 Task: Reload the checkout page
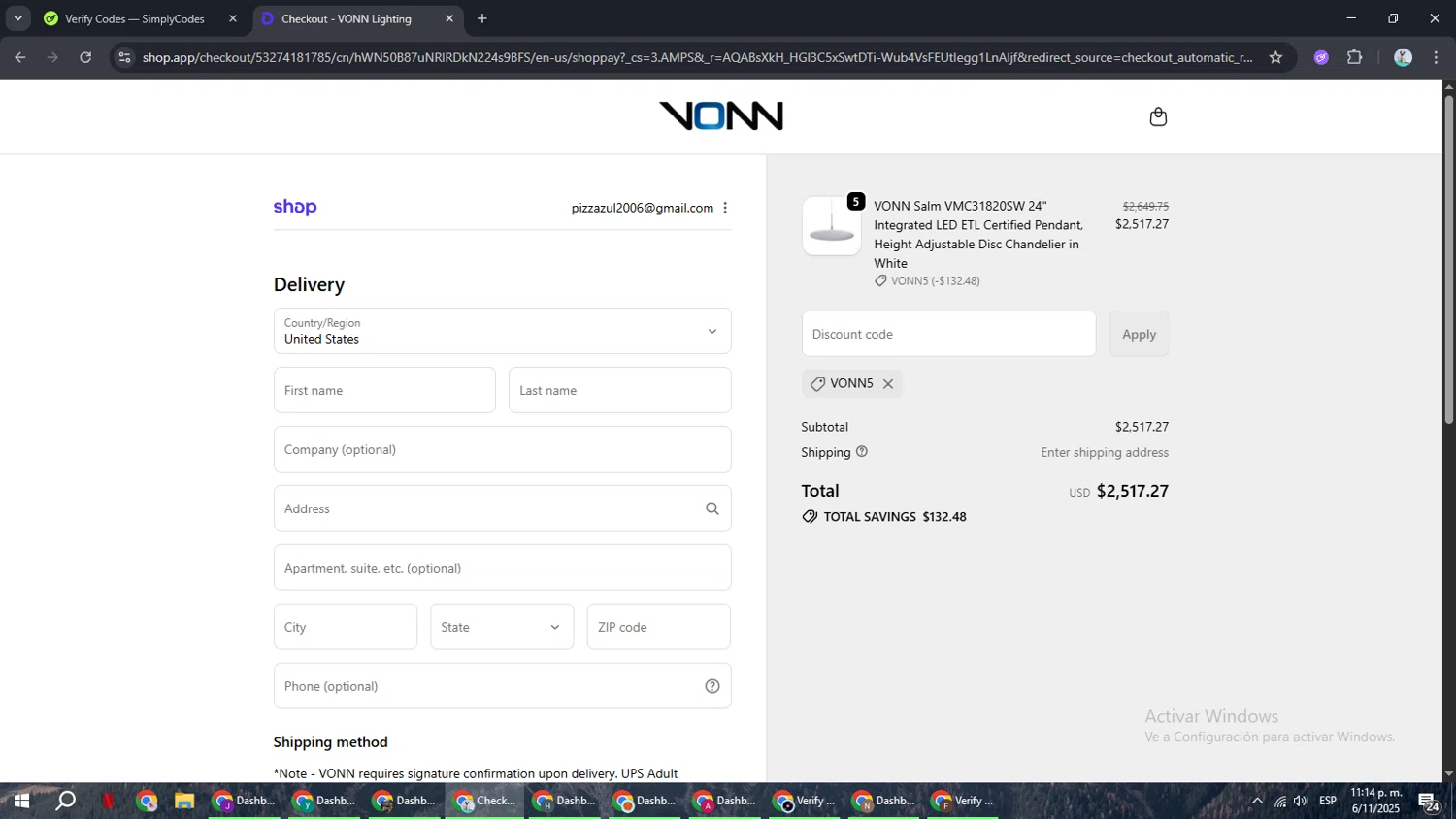pos(85,57)
